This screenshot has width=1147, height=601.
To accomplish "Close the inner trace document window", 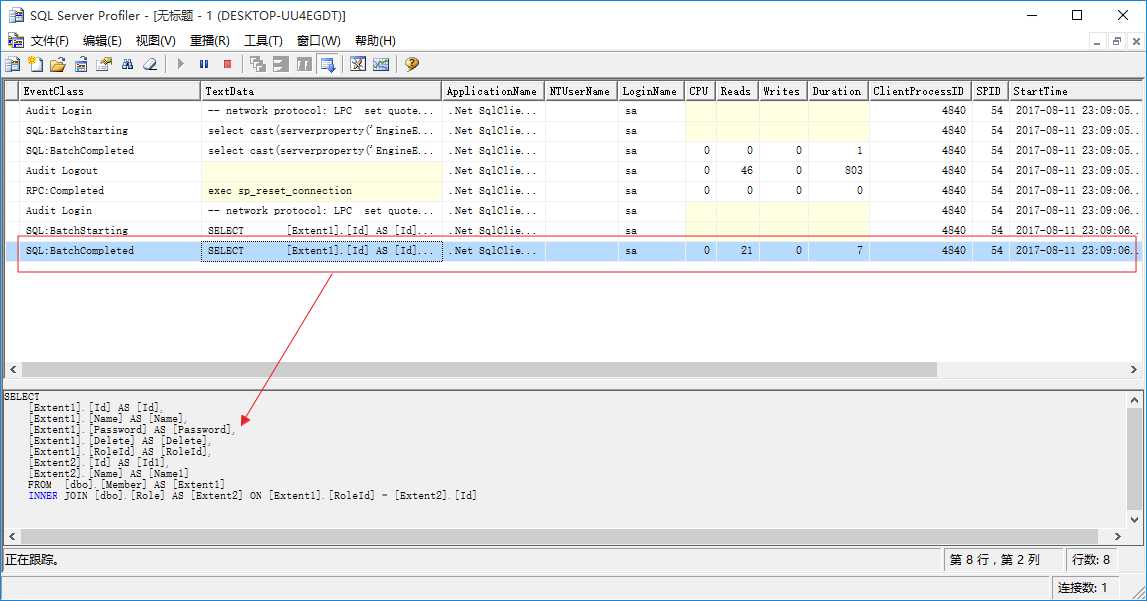I will [1136, 42].
